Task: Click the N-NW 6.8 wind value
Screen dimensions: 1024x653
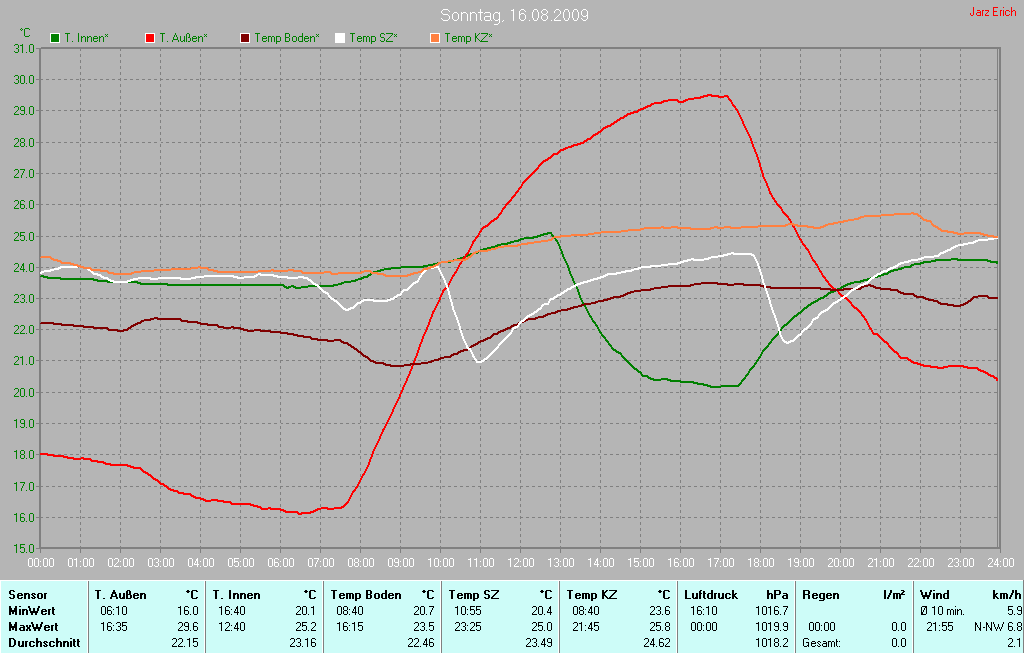Action: tap(998, 626)
